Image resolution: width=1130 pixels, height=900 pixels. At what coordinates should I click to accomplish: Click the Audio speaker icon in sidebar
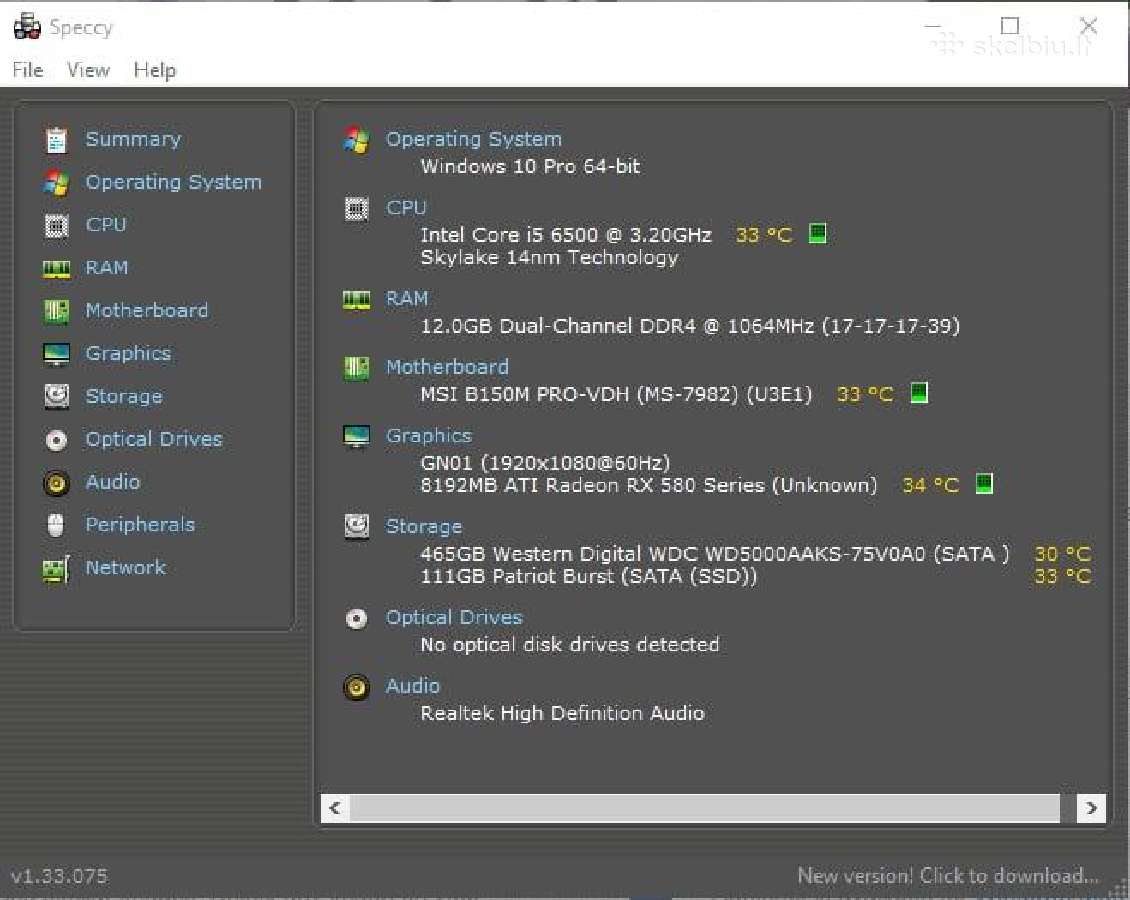(56, 483)
